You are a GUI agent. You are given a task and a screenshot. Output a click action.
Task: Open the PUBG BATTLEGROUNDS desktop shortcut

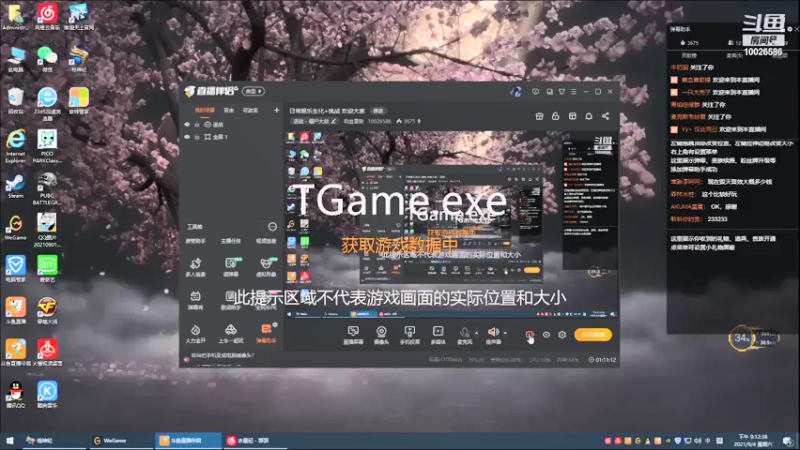click(x=47, y=189)
